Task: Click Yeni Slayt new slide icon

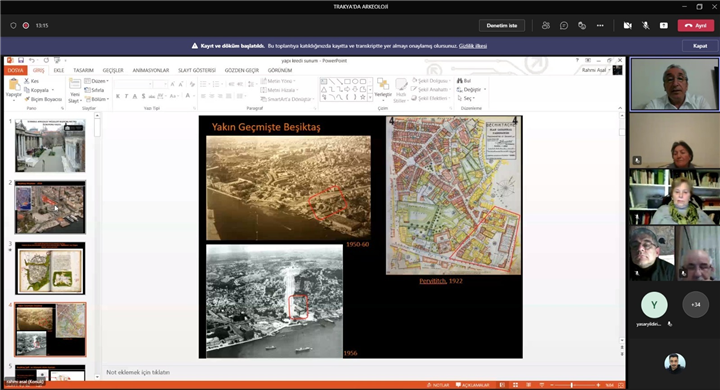Action: click(x=74, y=85)
